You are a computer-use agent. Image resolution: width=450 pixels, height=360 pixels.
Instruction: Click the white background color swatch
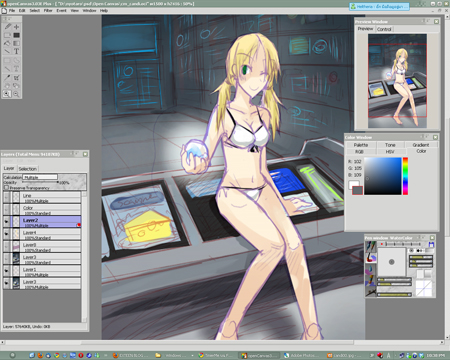(x=352, y=184)
